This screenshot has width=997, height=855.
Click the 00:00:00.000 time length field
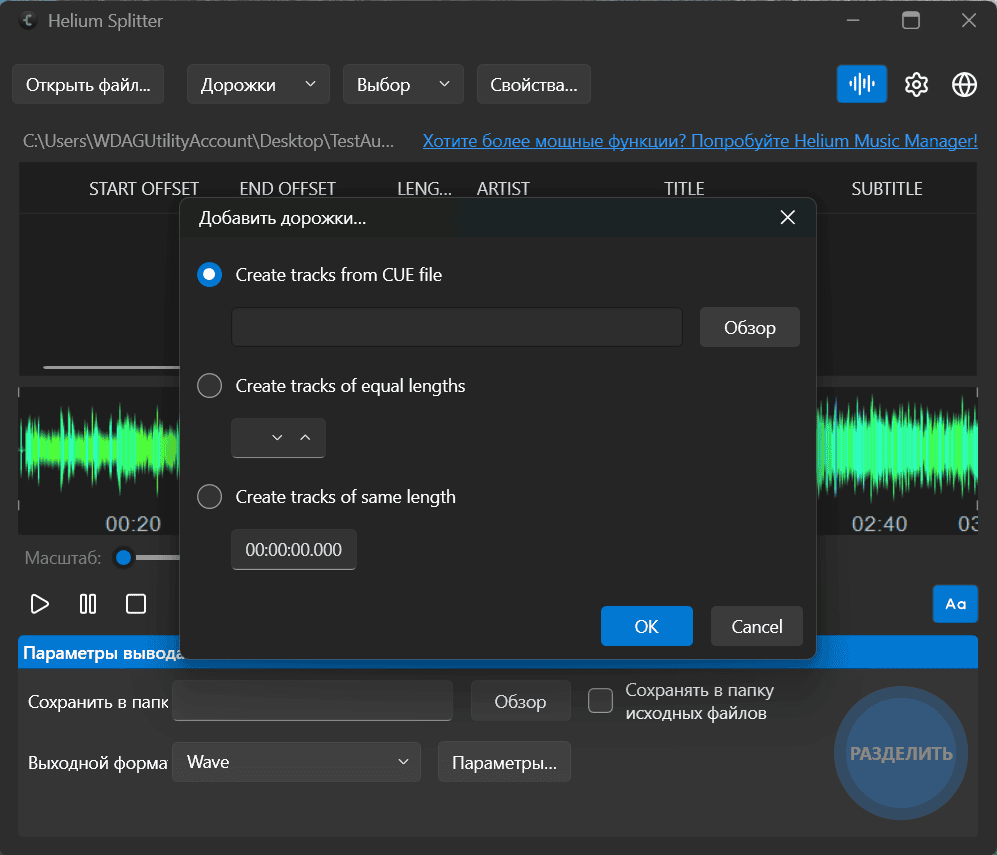[x=294, y=549]
